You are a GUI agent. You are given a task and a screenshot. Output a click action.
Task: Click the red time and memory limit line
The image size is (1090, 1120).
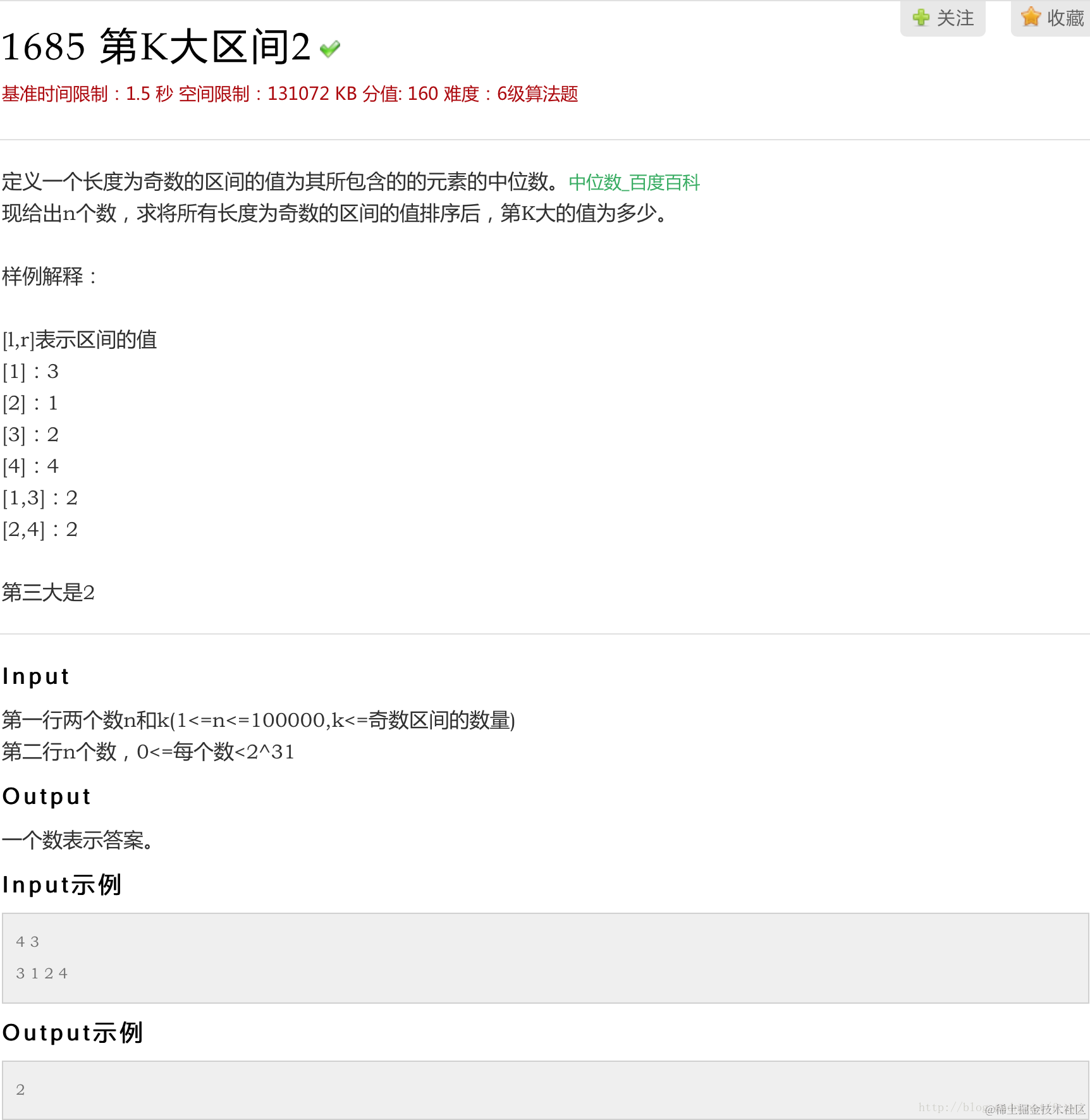pyautogui.click(x=290, y=94)
